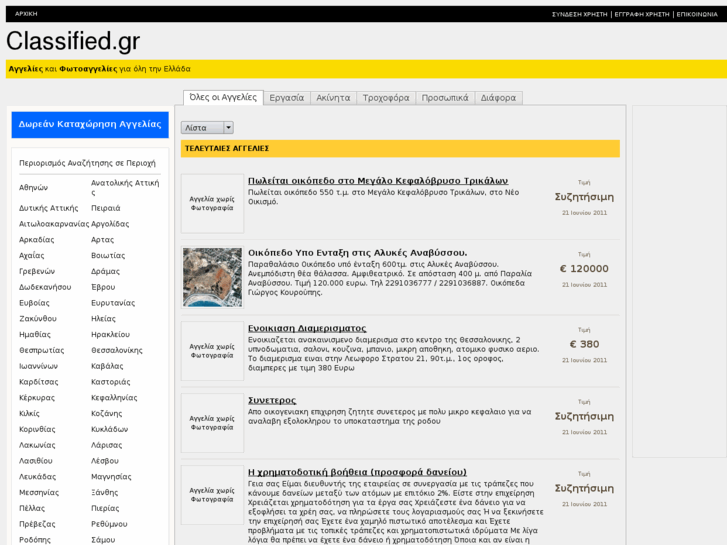Click no-photo placeholder of χρηματοδοτική βοήθεια listing
This screenshot has height=545, width=727.
212,495
